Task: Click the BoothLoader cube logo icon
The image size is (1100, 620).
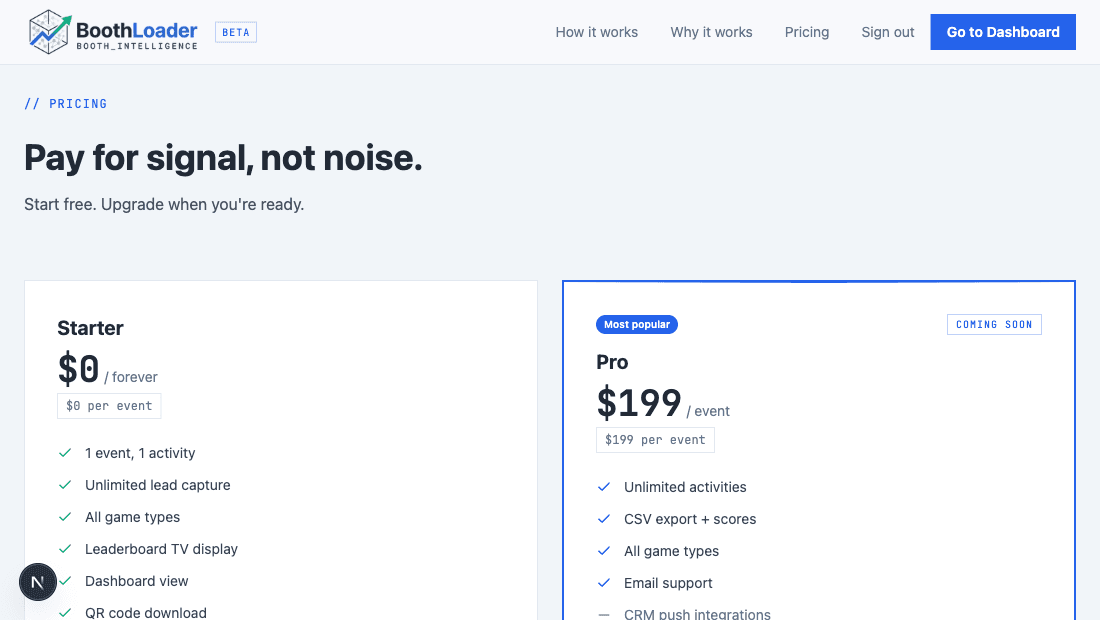Action: [50, 32]
